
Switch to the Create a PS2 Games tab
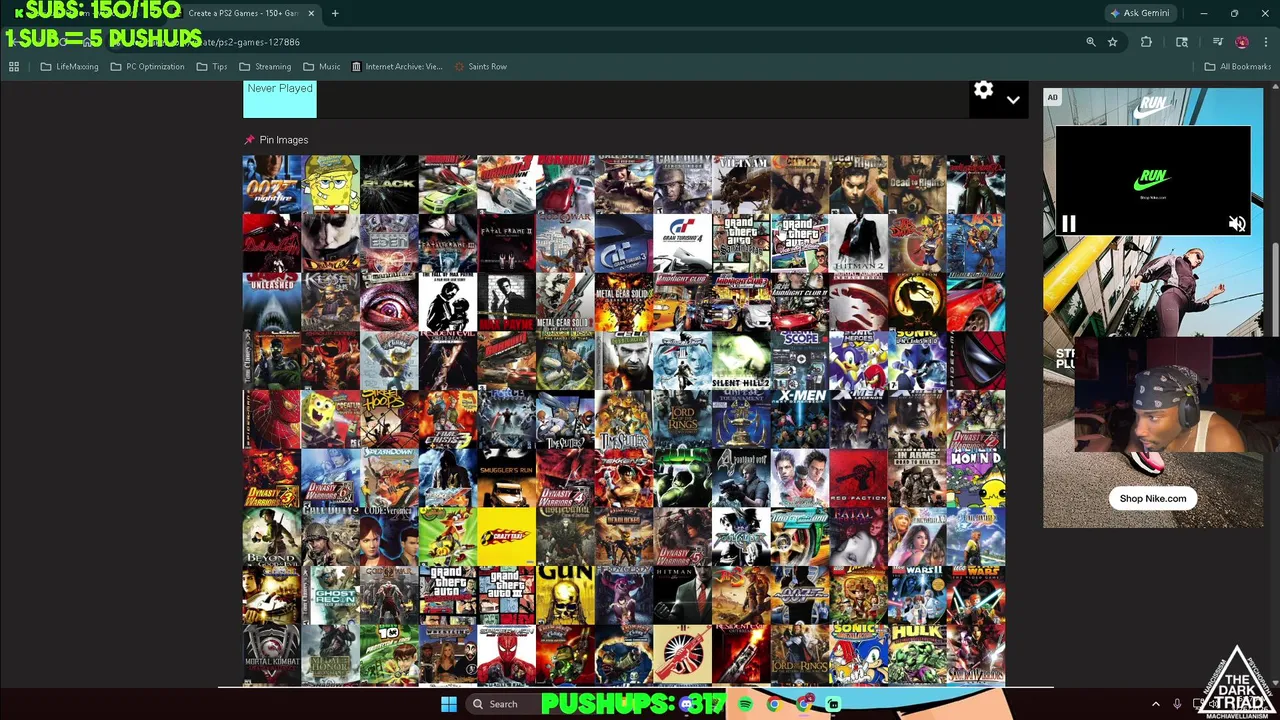[243, 13]
